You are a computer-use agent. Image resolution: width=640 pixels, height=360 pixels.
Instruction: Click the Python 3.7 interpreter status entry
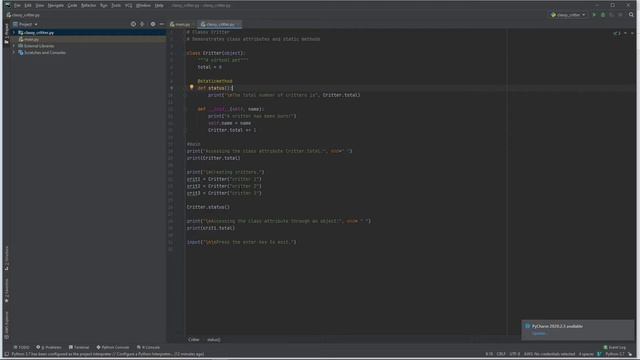click(615, 354)
